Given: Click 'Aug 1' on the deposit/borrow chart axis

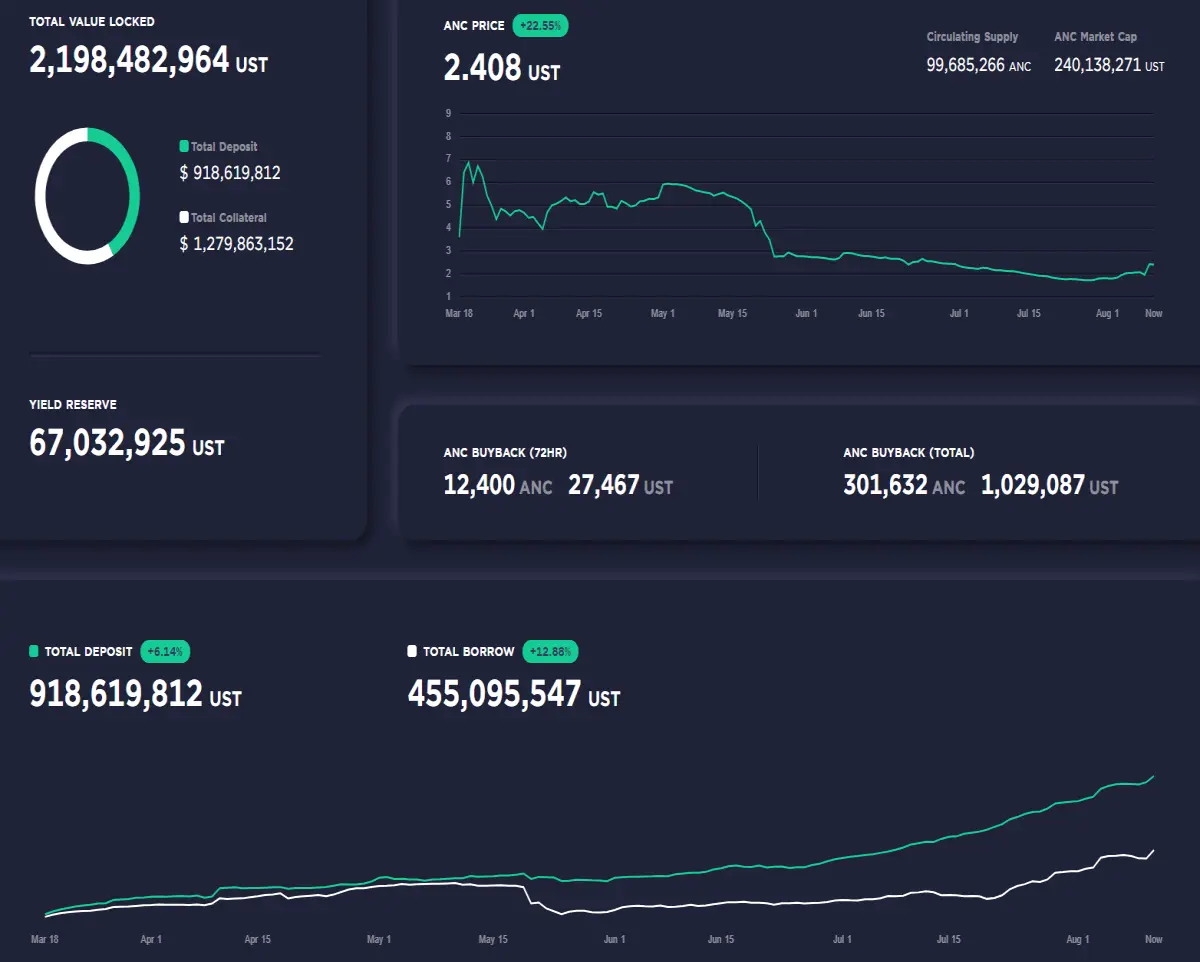Looking at the screenshot, I should coord(1078,939).
